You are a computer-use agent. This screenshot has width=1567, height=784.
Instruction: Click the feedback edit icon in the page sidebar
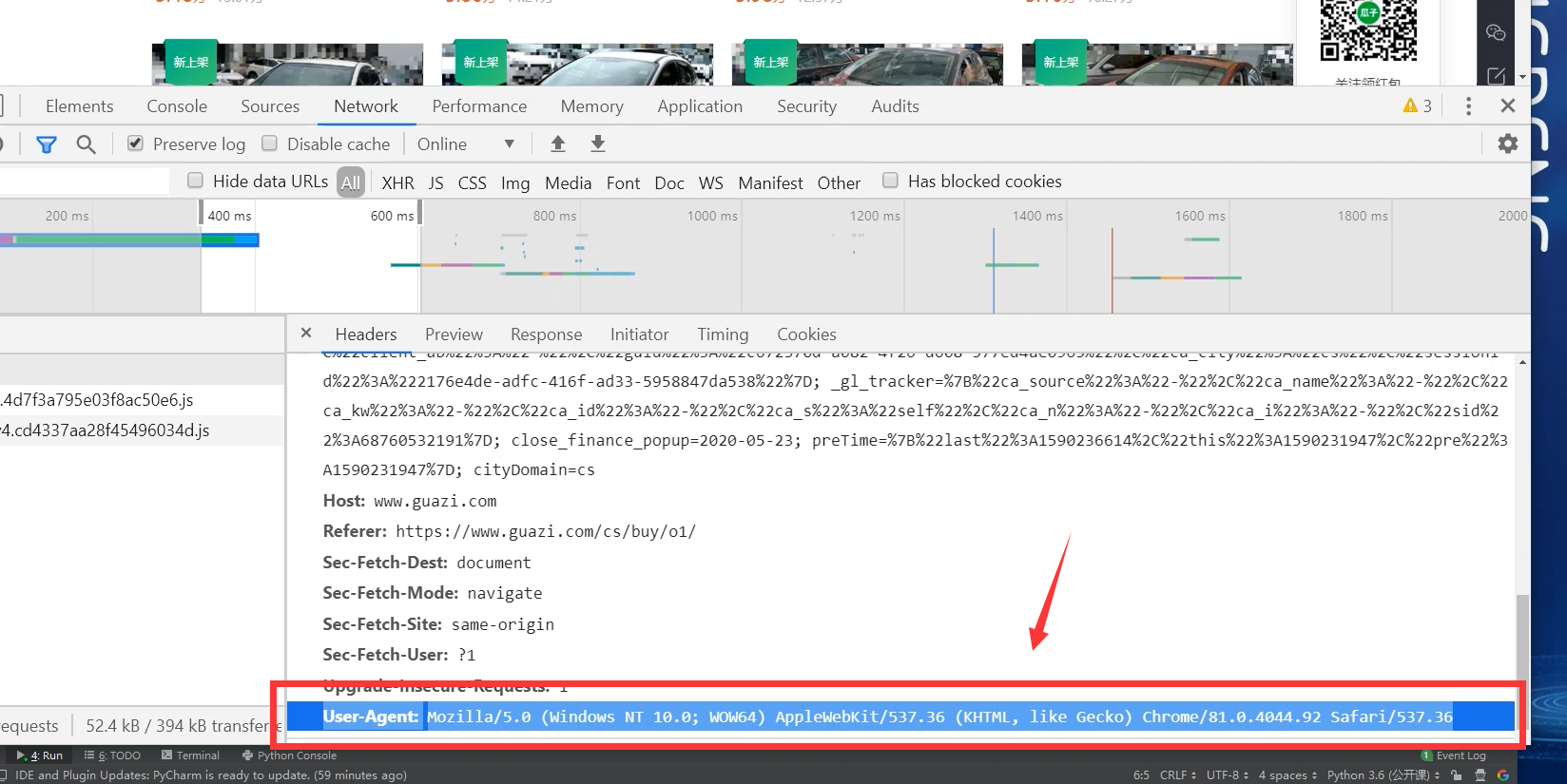(1496, 75)
